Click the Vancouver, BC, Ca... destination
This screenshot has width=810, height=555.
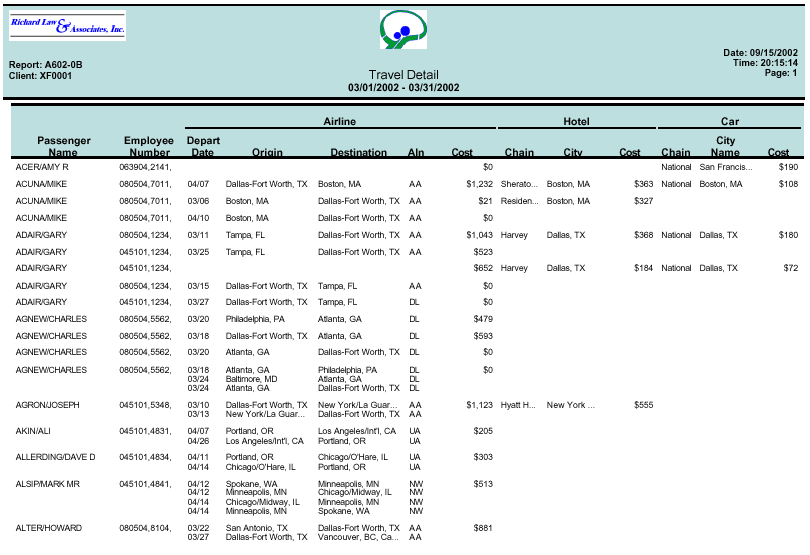[x=358, y=537]
